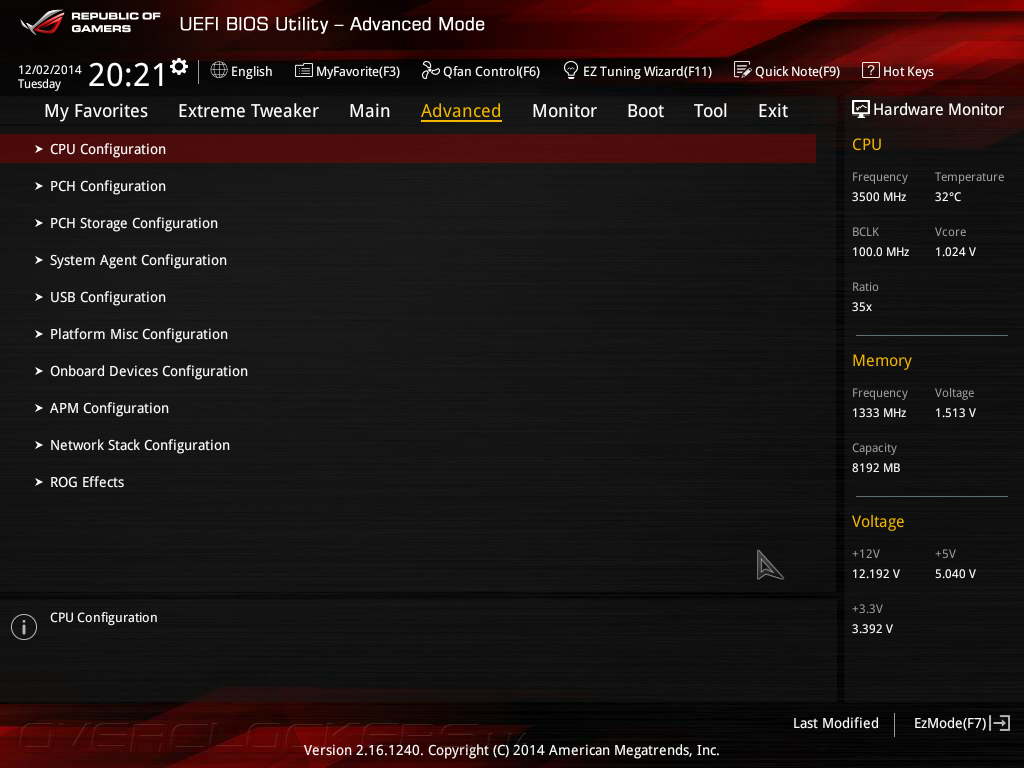The image size is (1024, 768).
Task: Expand the Onboard Devices Configuration arrow
Action: pyautogui.click(x=39, y=371)
